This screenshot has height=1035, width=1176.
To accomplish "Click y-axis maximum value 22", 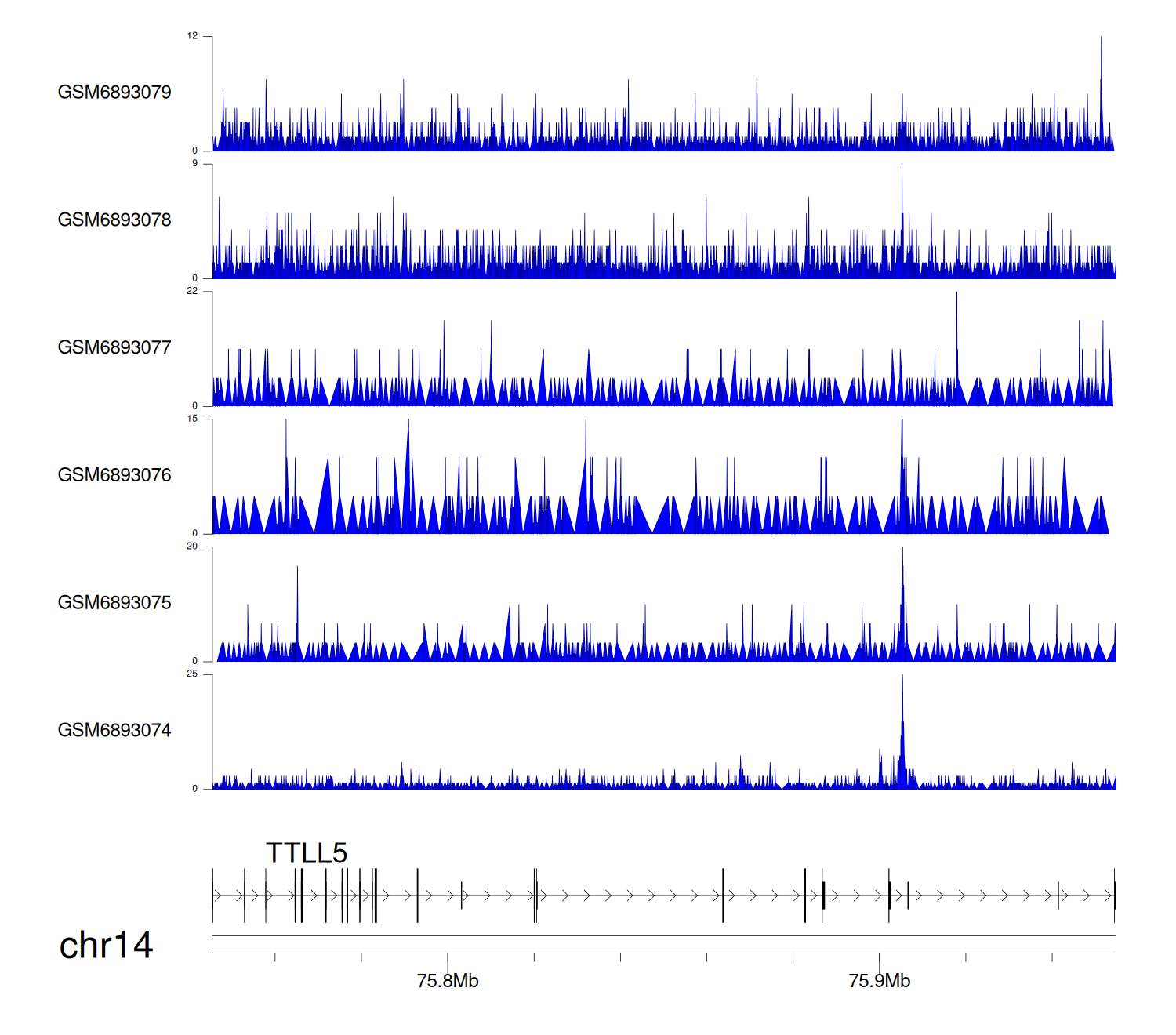I will click(192, 292).
